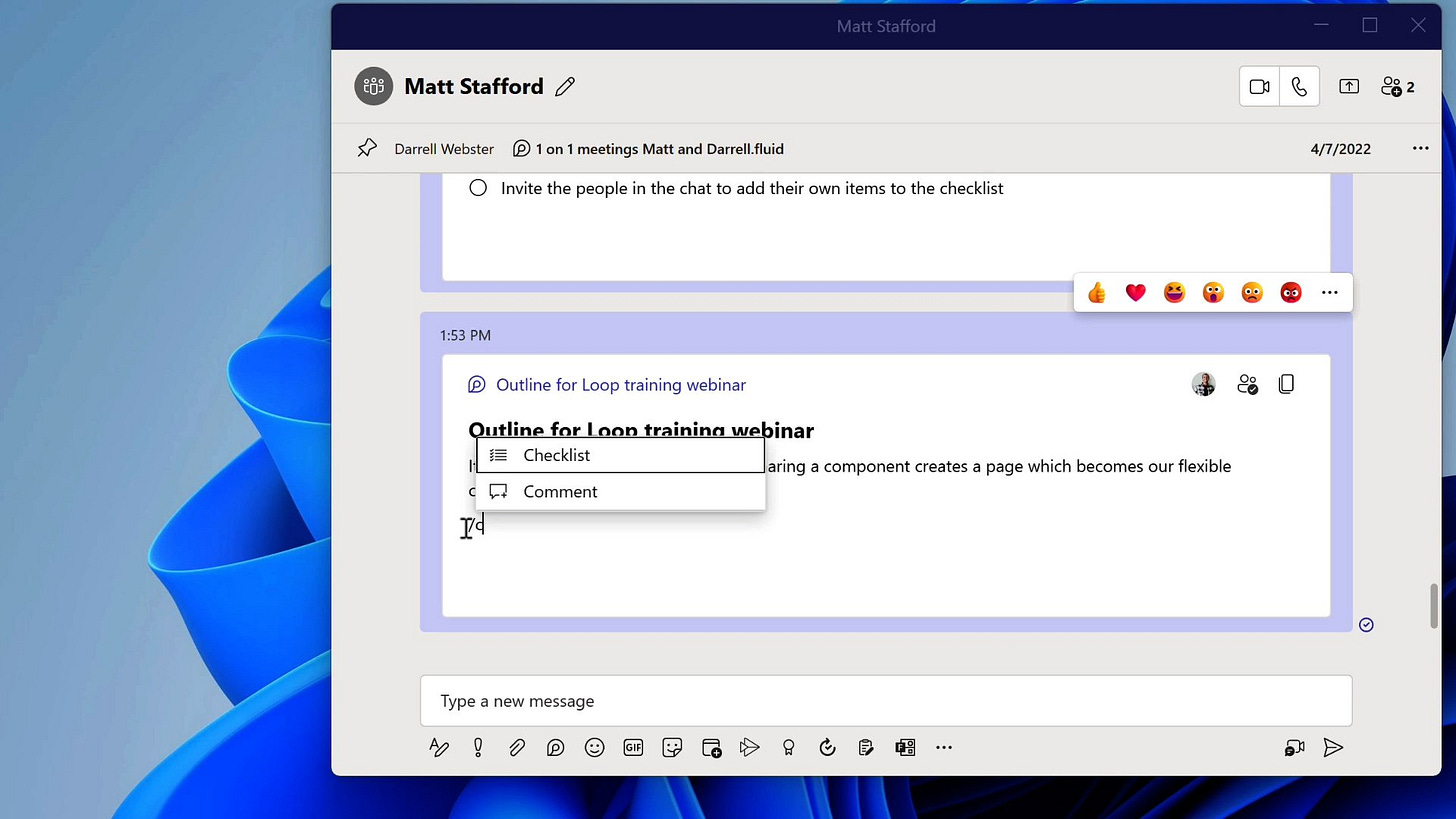
Task: Check the Invite people checklist item circle
Action: (x=478, y=188)
